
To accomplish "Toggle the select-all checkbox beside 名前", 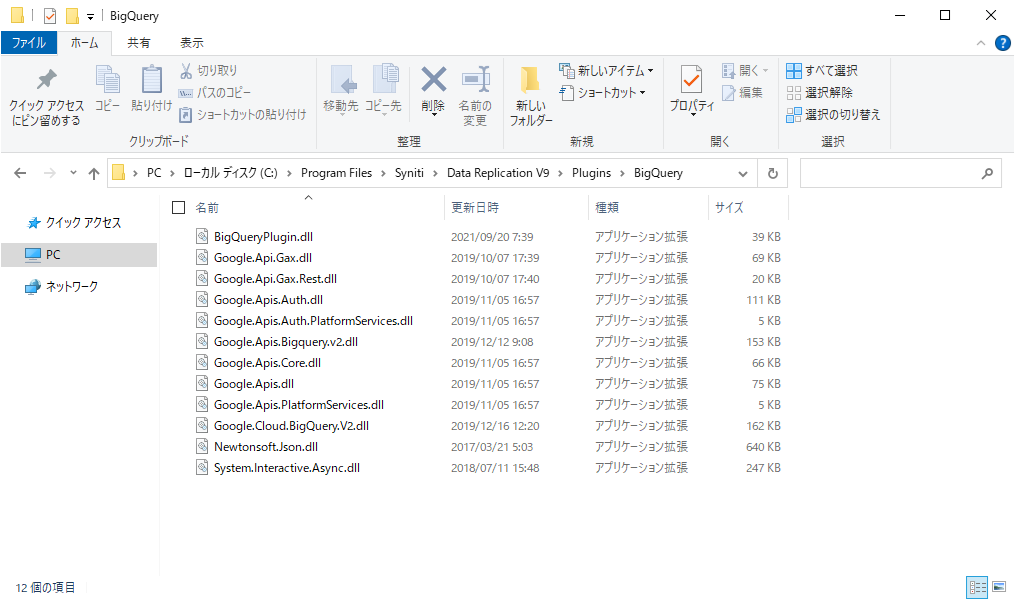I will (x=179, y=208).
